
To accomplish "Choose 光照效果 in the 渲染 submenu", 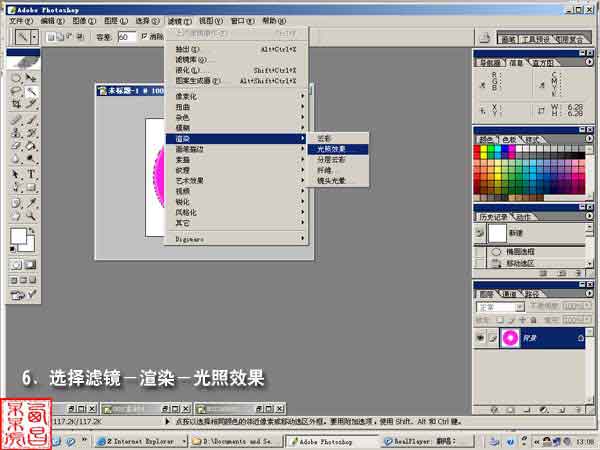I will click(338, 149).
